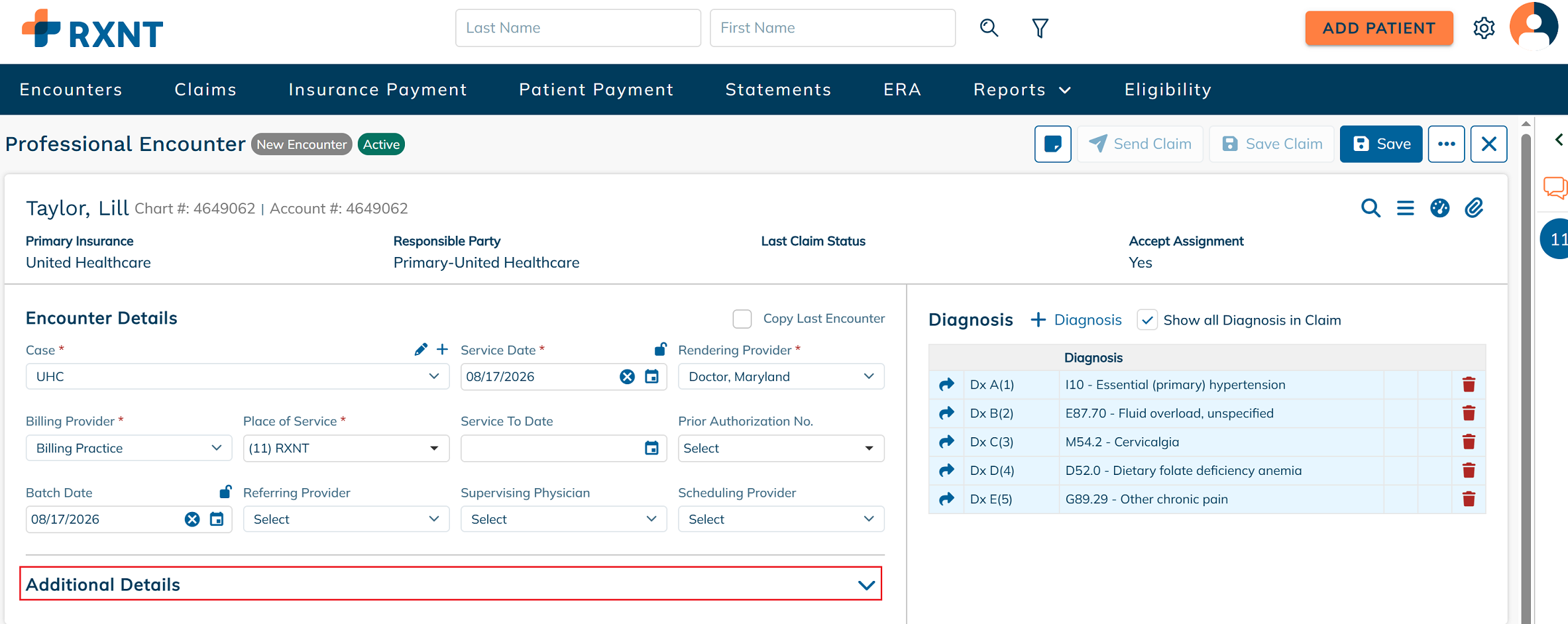Click the arrow icon for Dx B(2)
1568x624 pixels.
coord(946,413)
